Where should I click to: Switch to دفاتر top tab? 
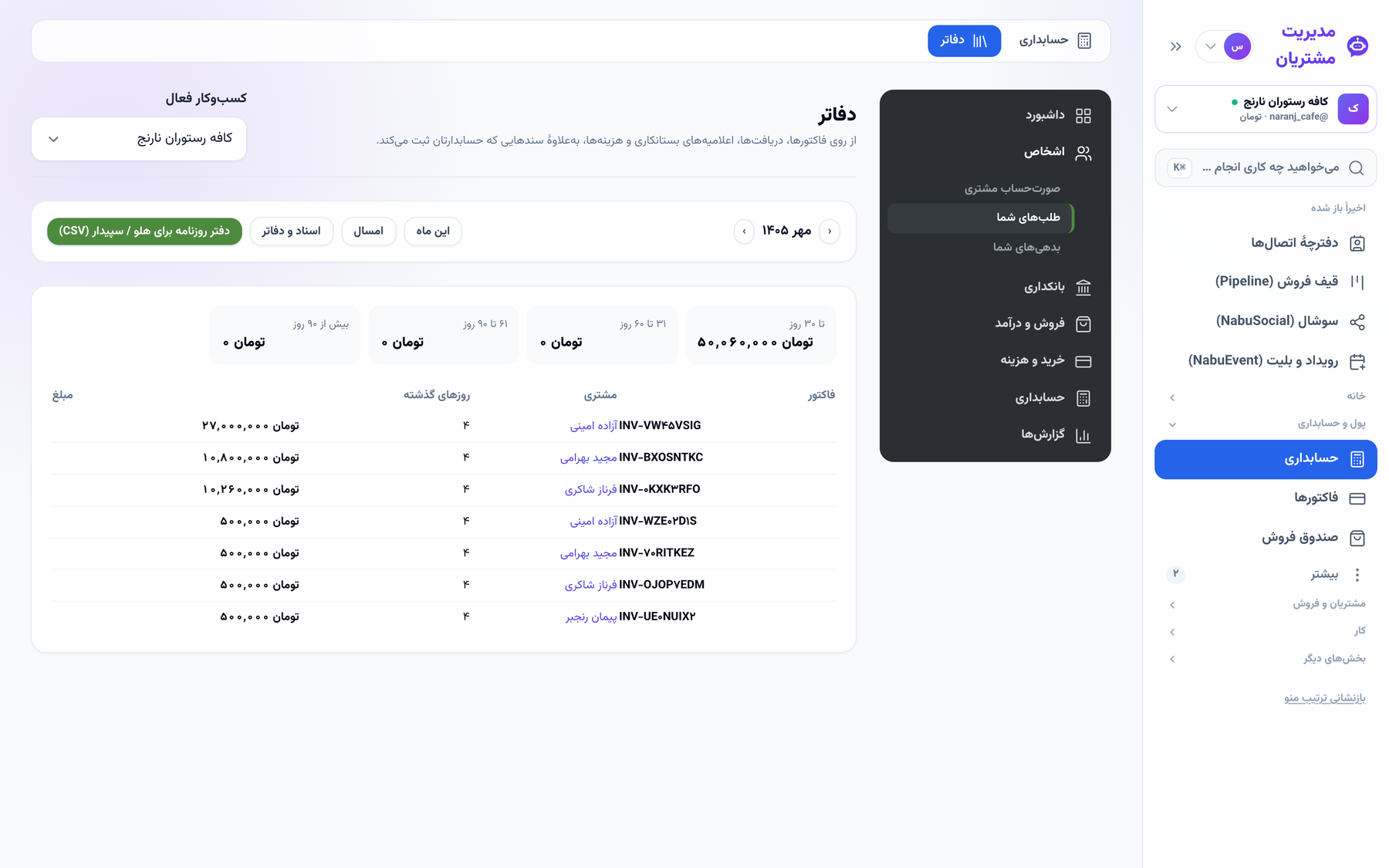click(x=964, y=41)
